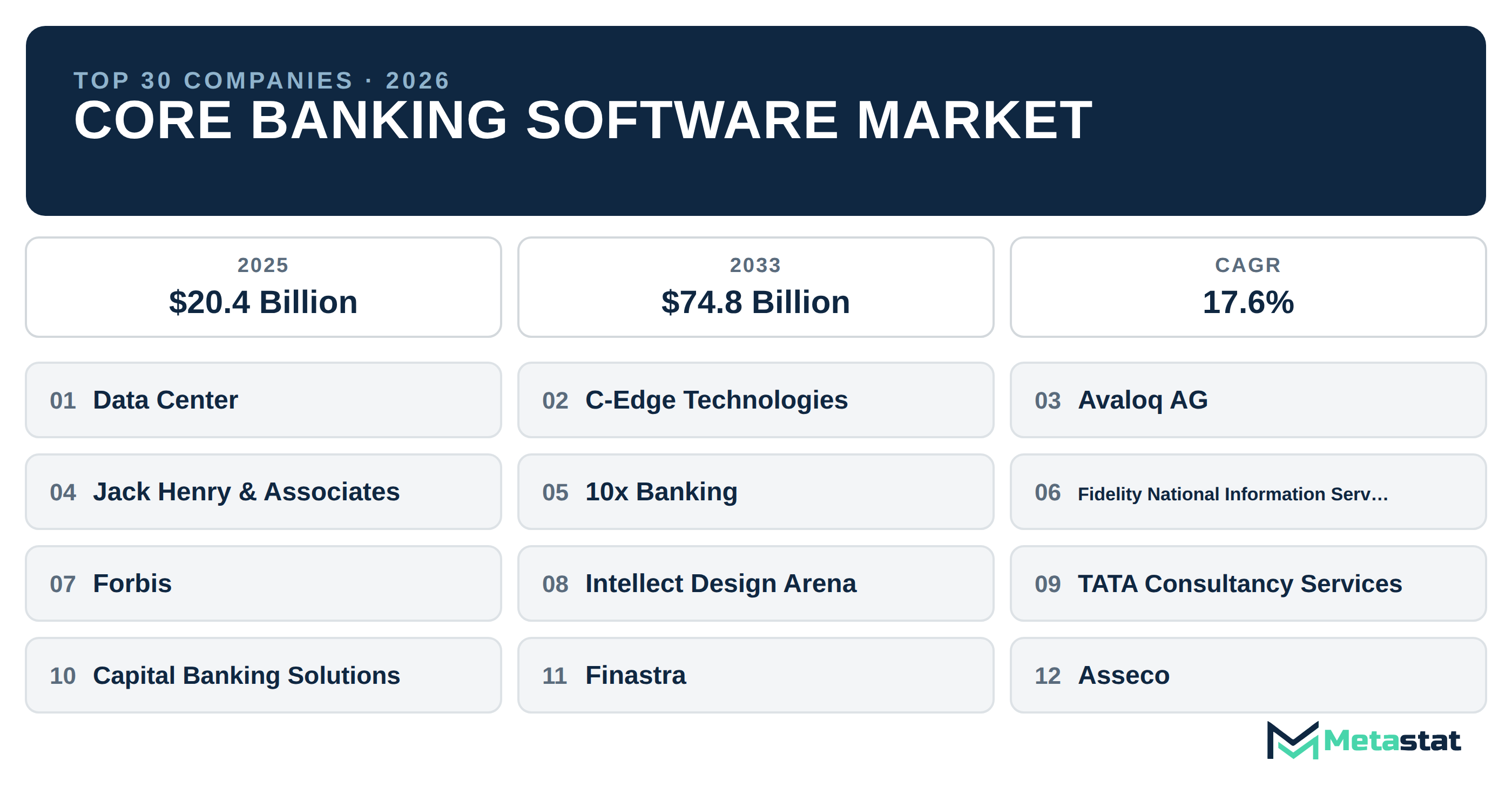Open Fidelity National Information Serv… entry
The height and width of the screenshot is (788, 1512).
click(x=1248, y=492)
